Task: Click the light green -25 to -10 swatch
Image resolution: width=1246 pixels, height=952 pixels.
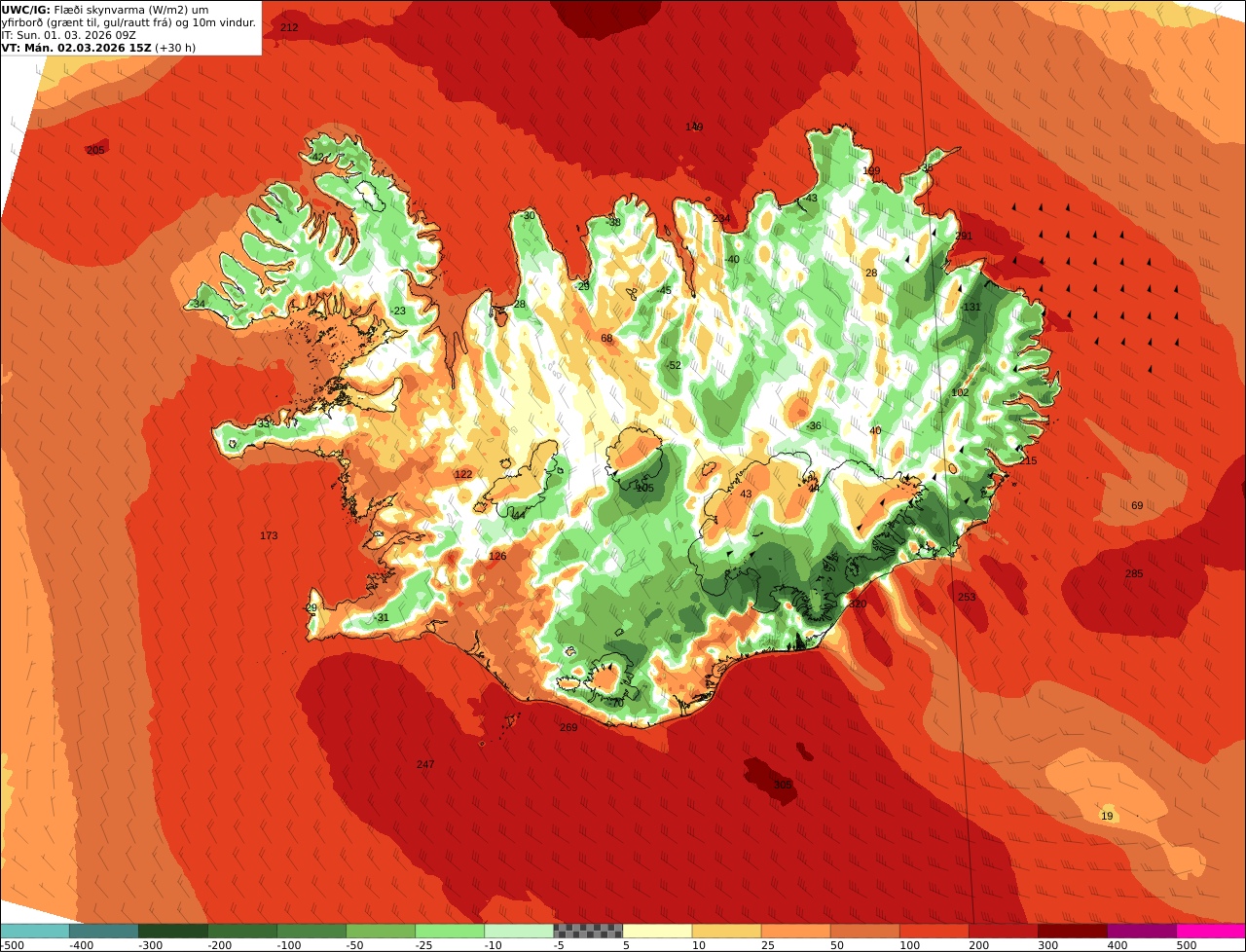Action: [x=449, y=931]
